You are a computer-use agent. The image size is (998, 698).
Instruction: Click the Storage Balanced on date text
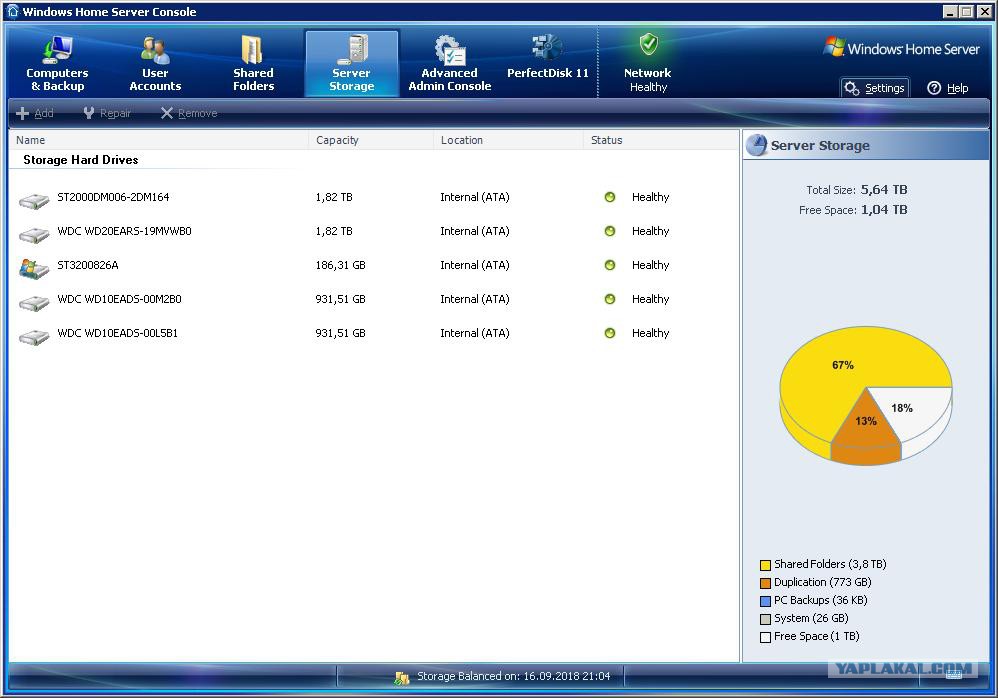(x=514, y=676)
